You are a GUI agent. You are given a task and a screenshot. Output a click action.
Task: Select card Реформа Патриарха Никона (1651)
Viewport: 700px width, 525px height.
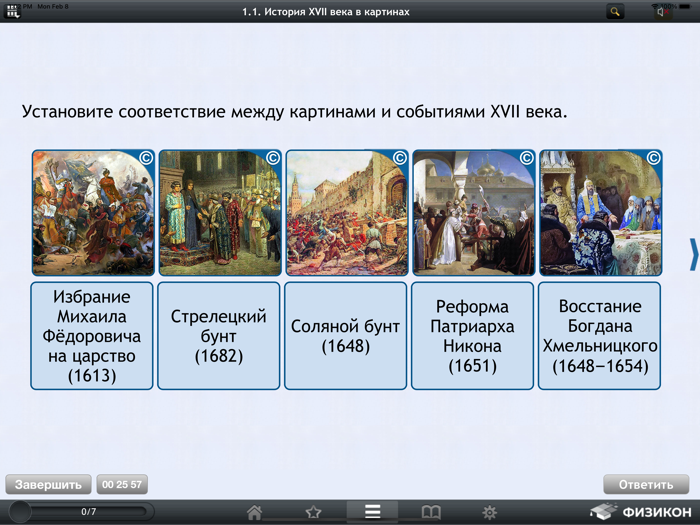click(x=472, y=336)
